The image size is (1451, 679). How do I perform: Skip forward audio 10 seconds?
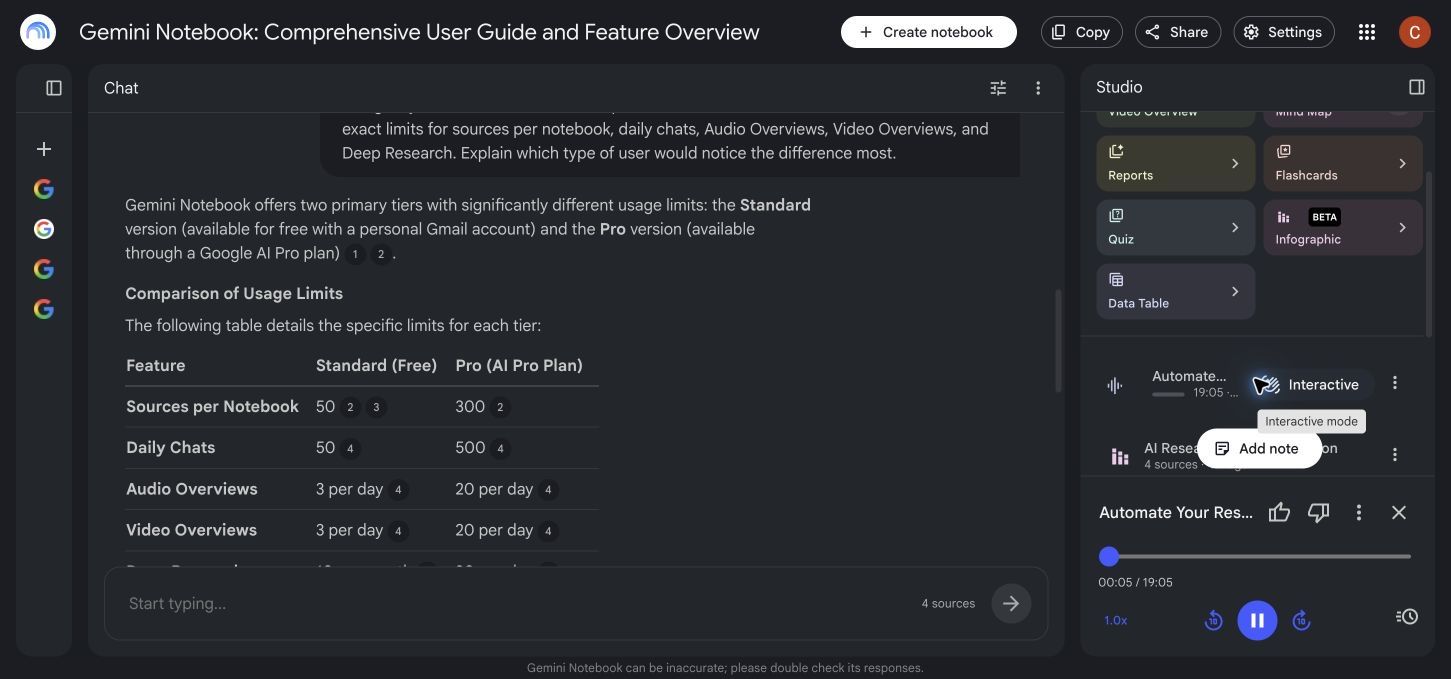[1301, 620]
